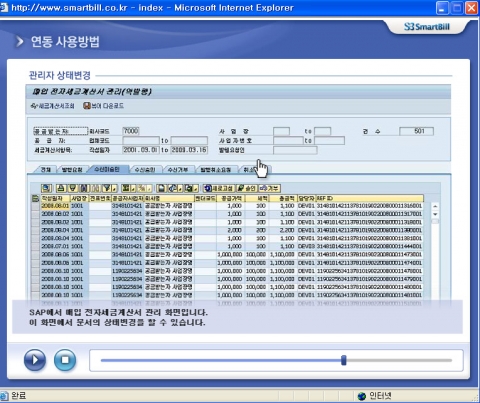Click the 완료 status text in status bar
Image resolution: width=480 pixels, height=403 pixels.
[x=19, y=396]
